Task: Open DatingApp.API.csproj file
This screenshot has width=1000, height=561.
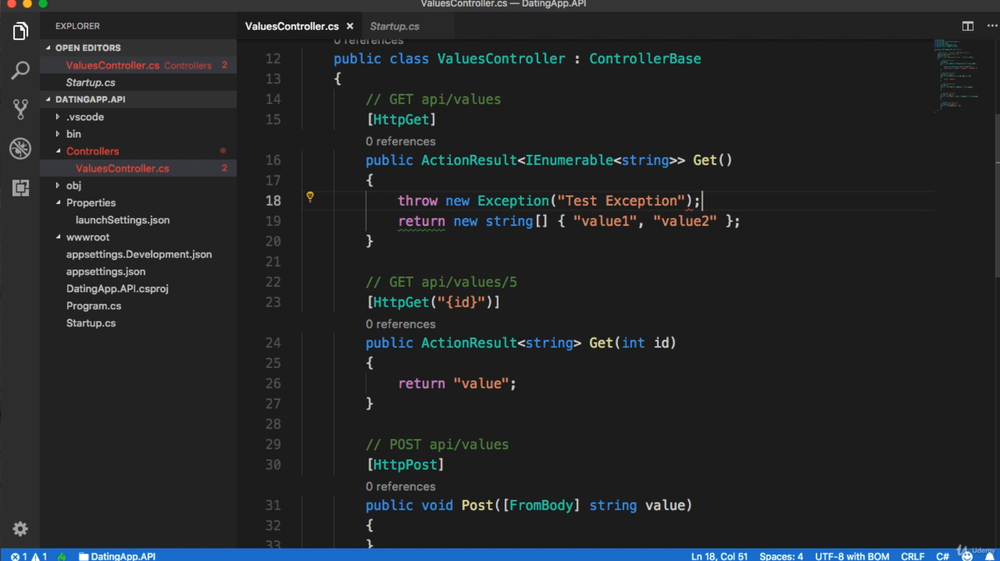Action: (x=138, y=289)
